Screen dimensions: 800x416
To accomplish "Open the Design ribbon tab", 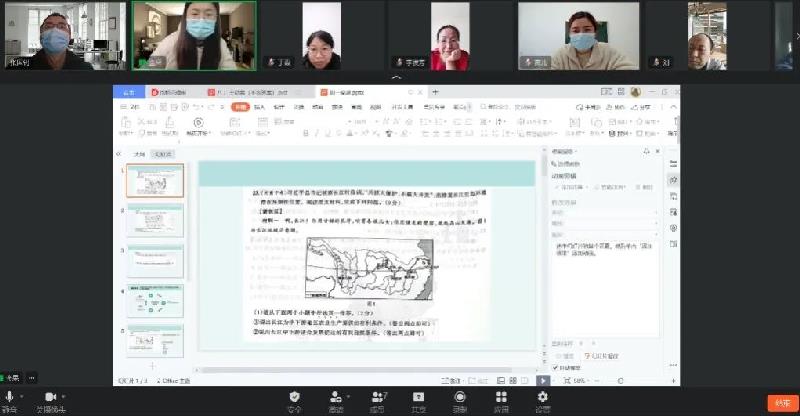I will [279, 107].
